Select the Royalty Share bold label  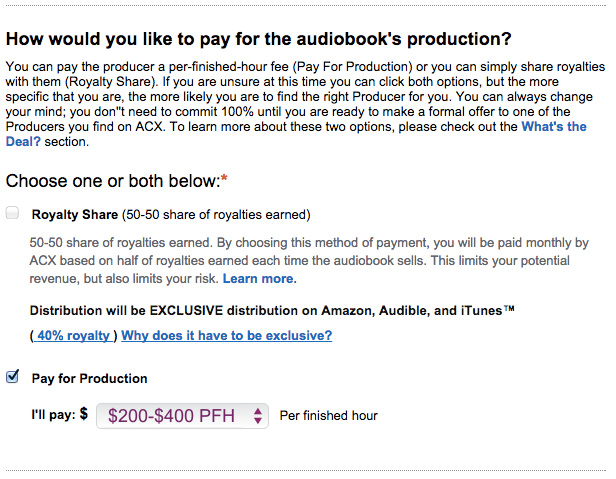point(75,215)
